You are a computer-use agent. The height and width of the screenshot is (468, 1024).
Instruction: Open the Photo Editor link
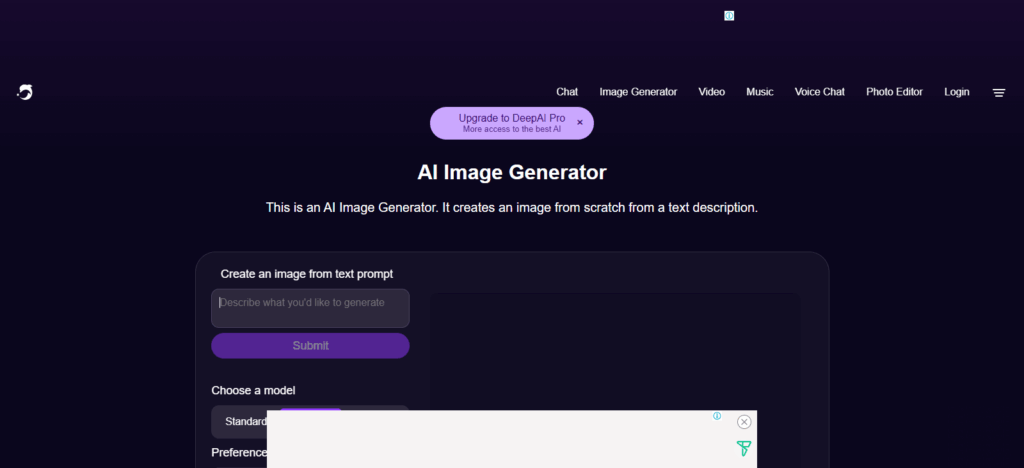click(x=894, y=92)
